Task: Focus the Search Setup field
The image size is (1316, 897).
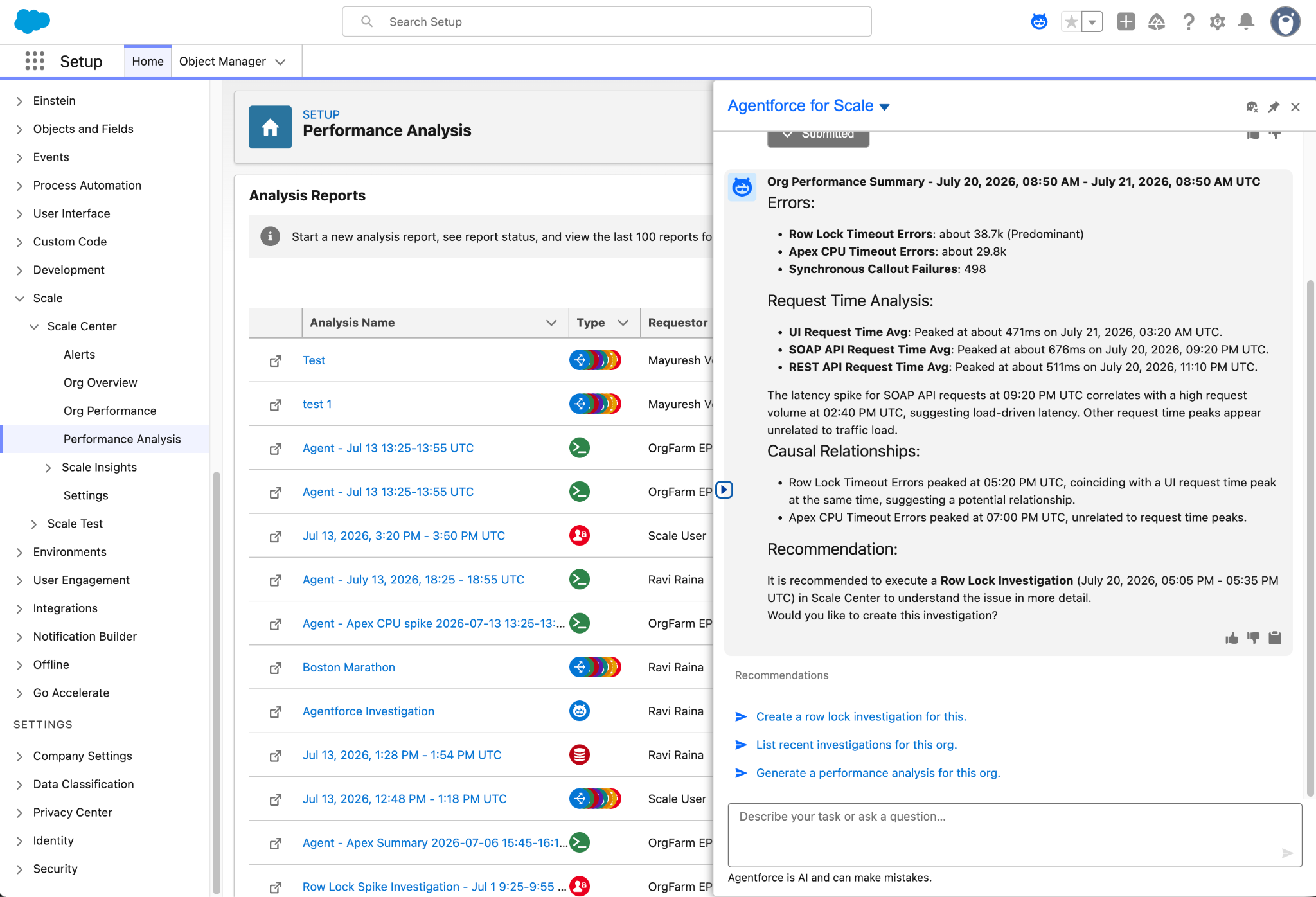Action: 607,22
